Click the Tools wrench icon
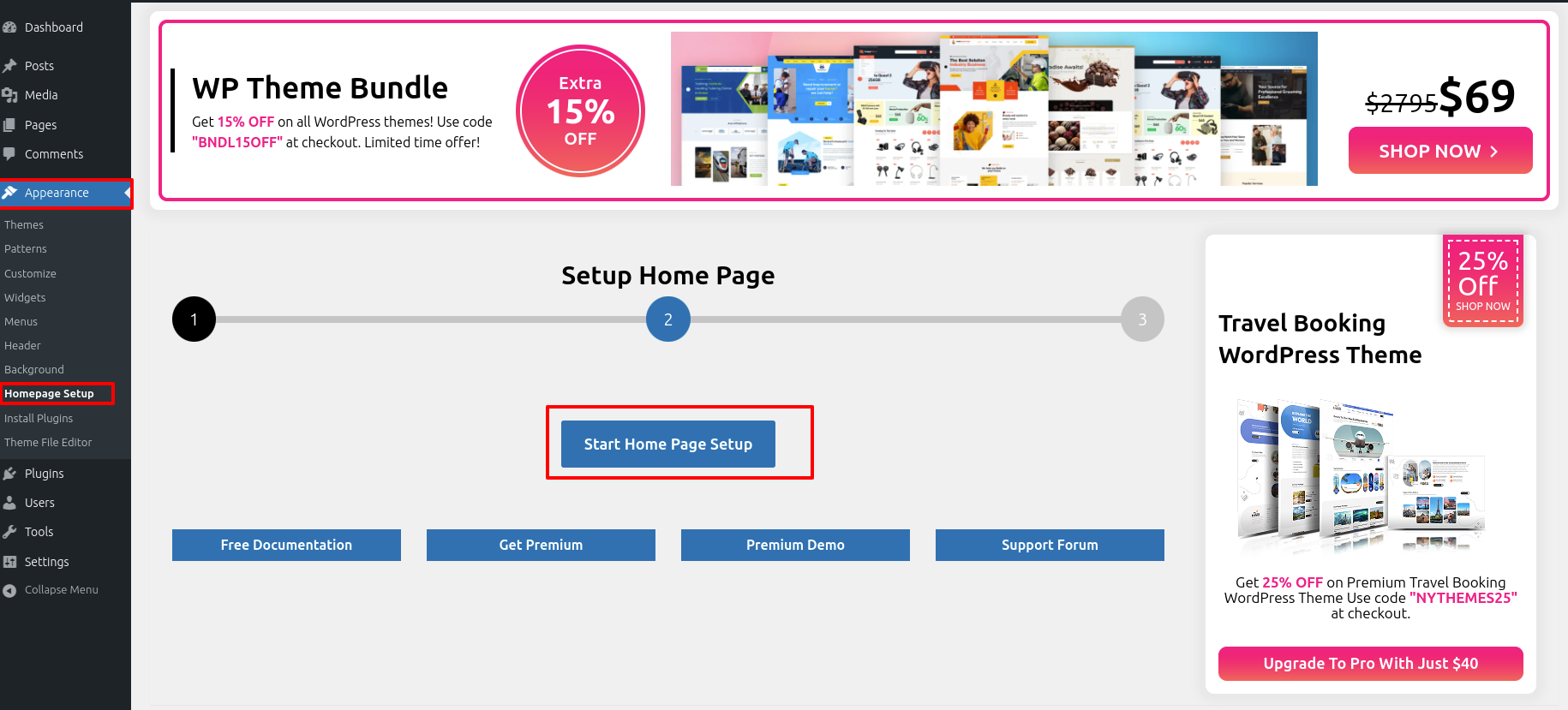The width and height of the screenshot is (1568, 710). (9, 532)
